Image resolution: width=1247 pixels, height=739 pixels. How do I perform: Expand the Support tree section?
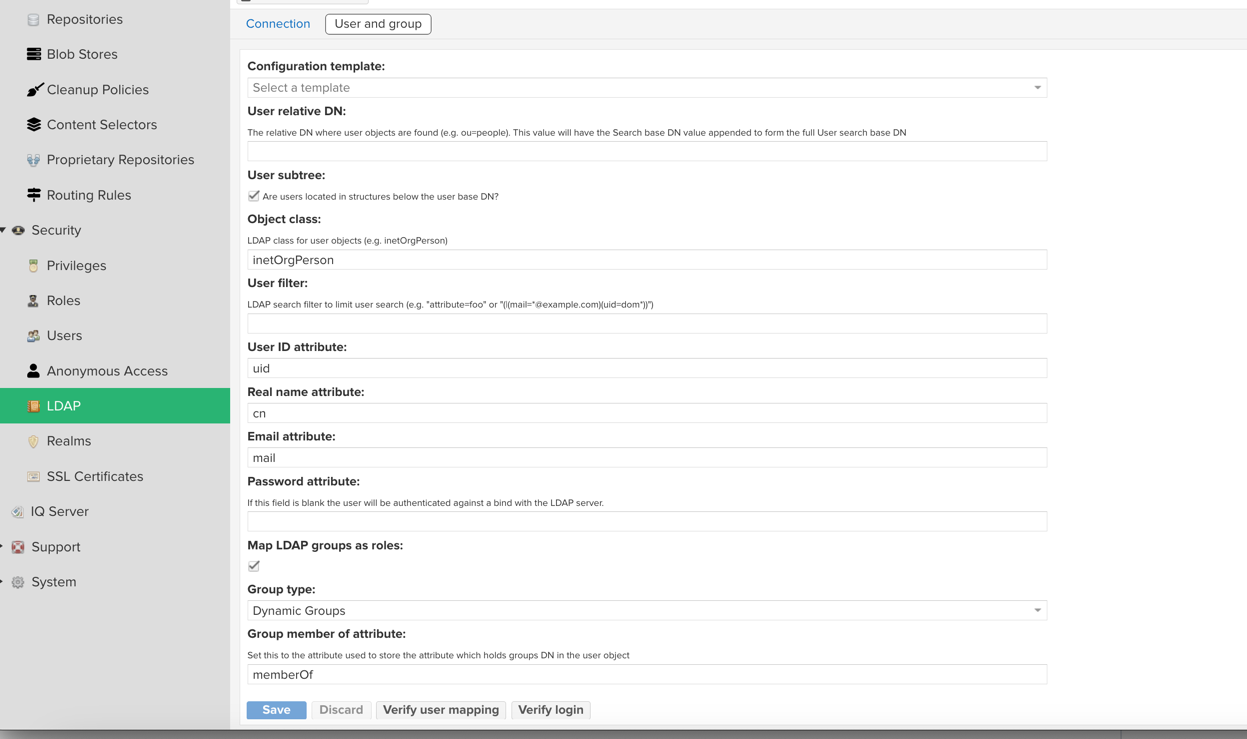pyautogui.click(x=2, y=547)
